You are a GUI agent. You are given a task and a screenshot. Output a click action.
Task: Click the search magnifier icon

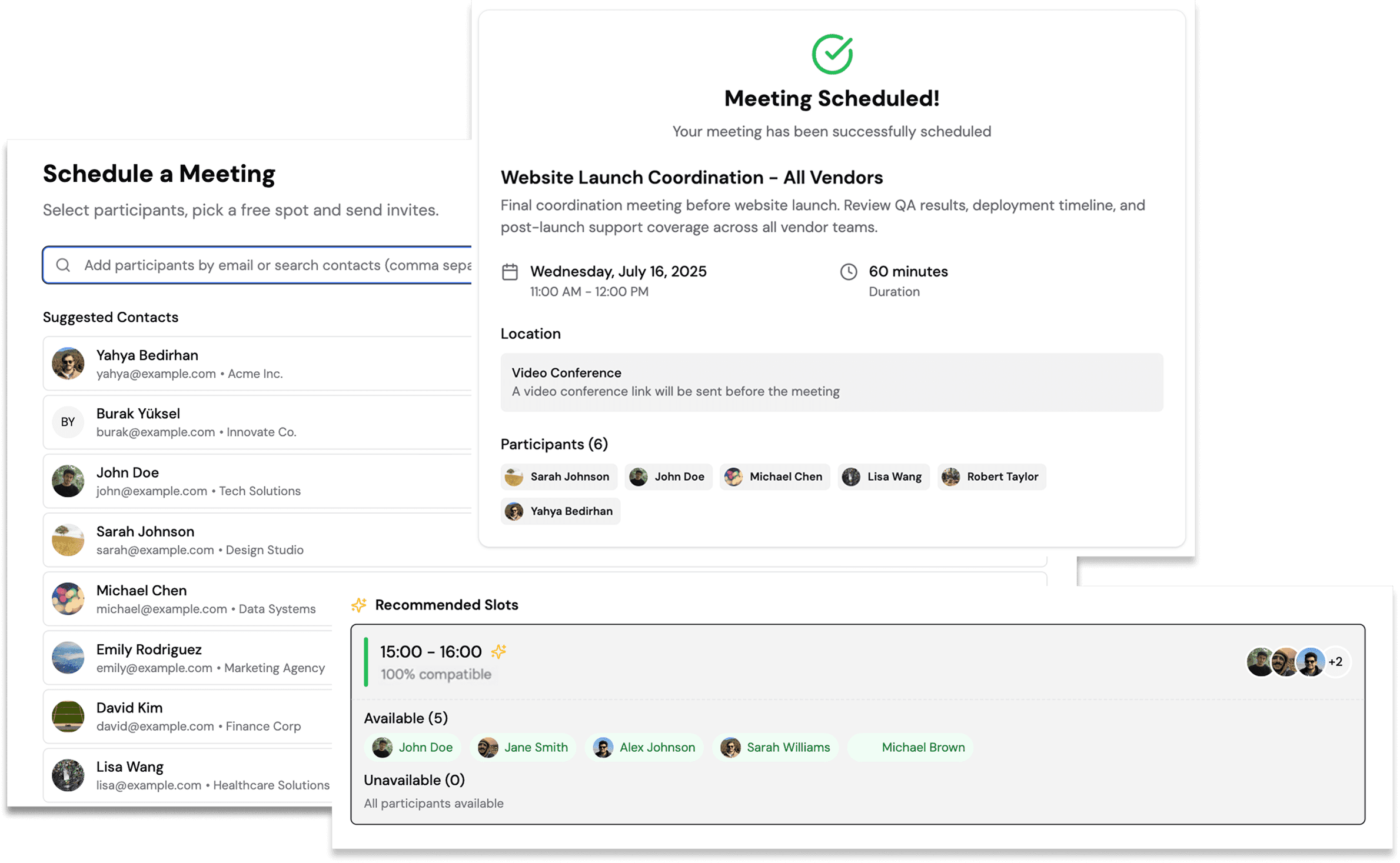[x=64, y=265]
